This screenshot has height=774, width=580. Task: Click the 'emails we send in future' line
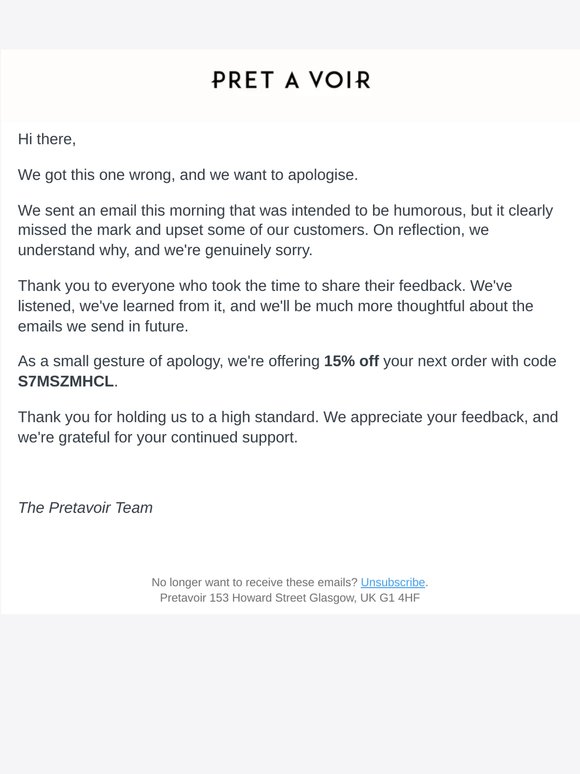(103, 326)
